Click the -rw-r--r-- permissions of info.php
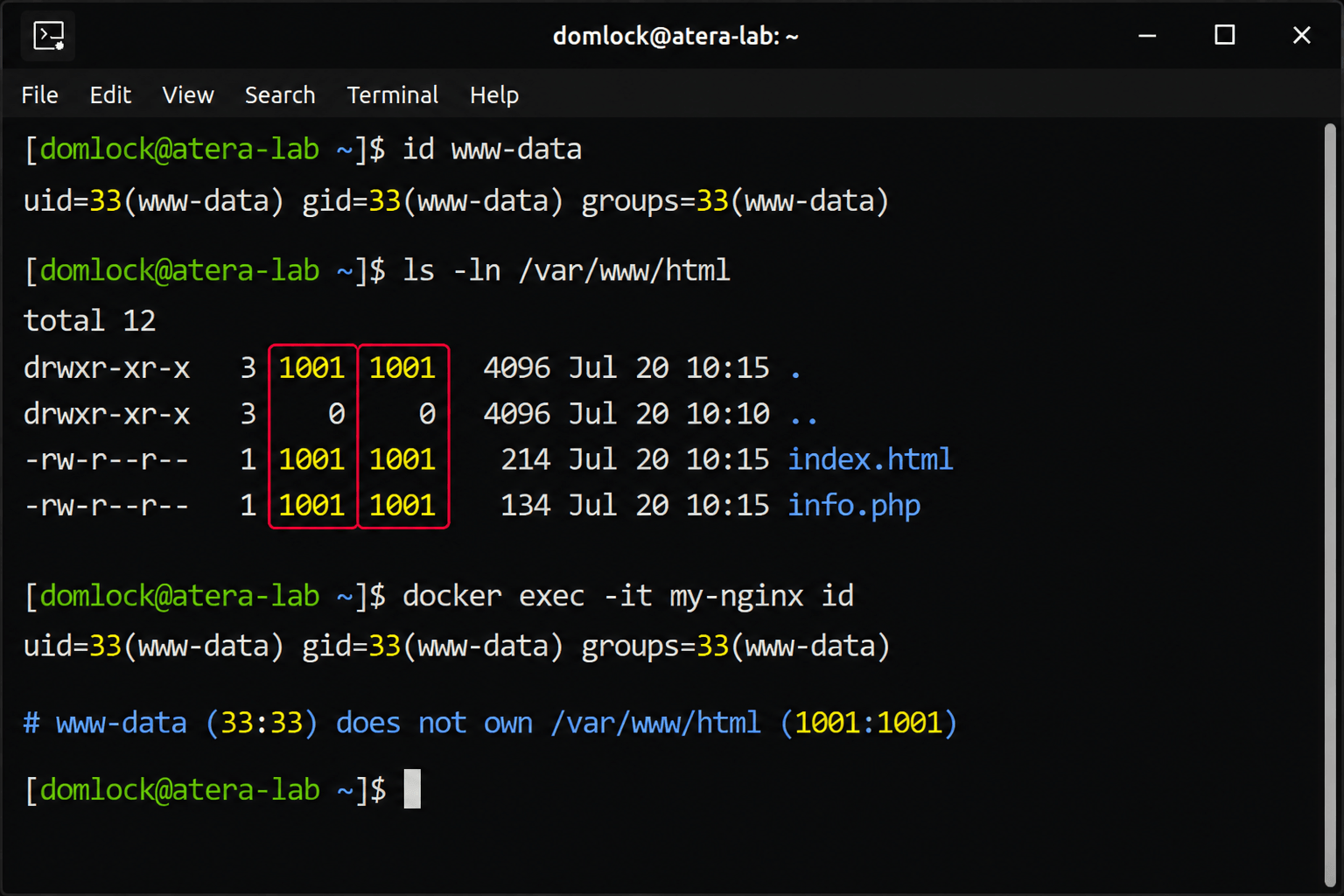The width and height of the screenshot is (1344, 896). click(x=106, y=506)
